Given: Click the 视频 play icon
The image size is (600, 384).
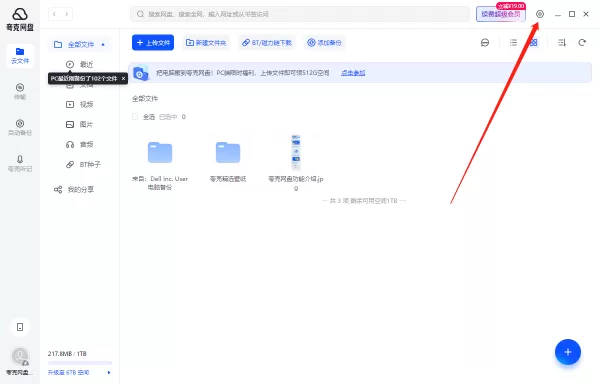Looking at the screenshot, I should point(70,104).
